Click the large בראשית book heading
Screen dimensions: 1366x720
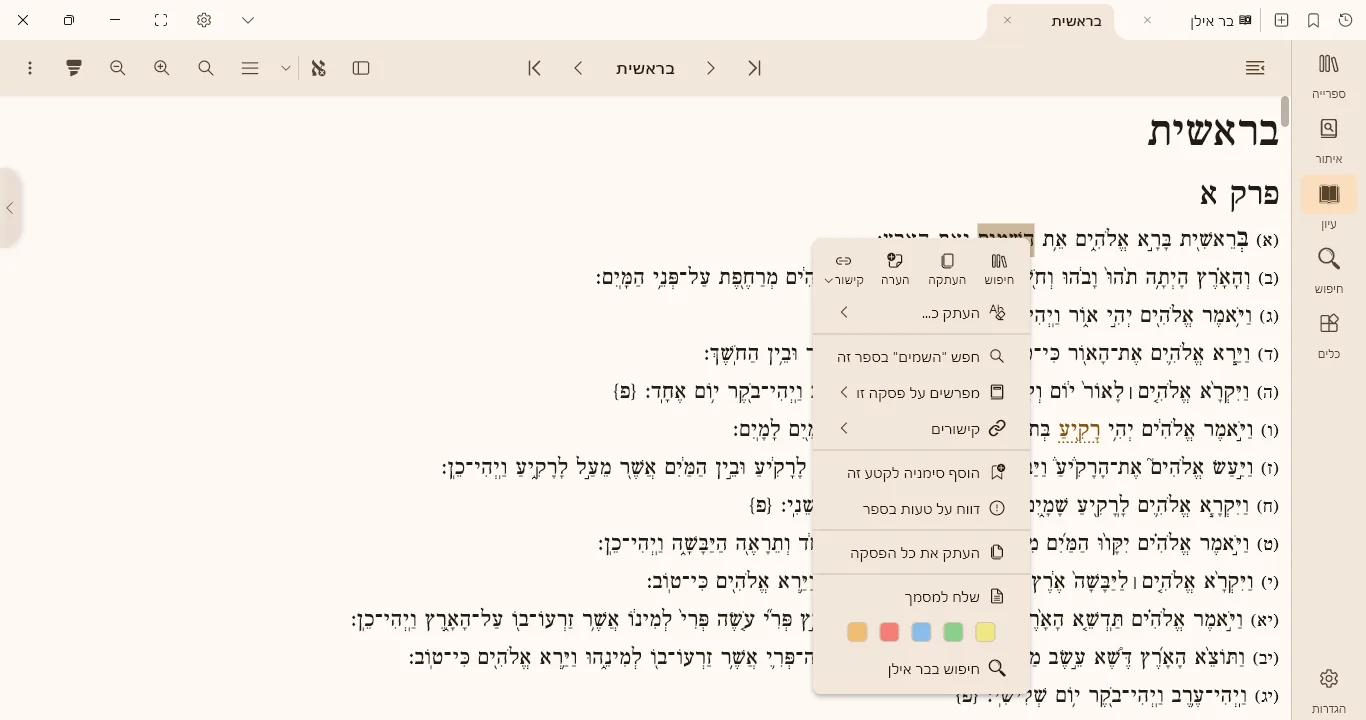(1213, 133)
